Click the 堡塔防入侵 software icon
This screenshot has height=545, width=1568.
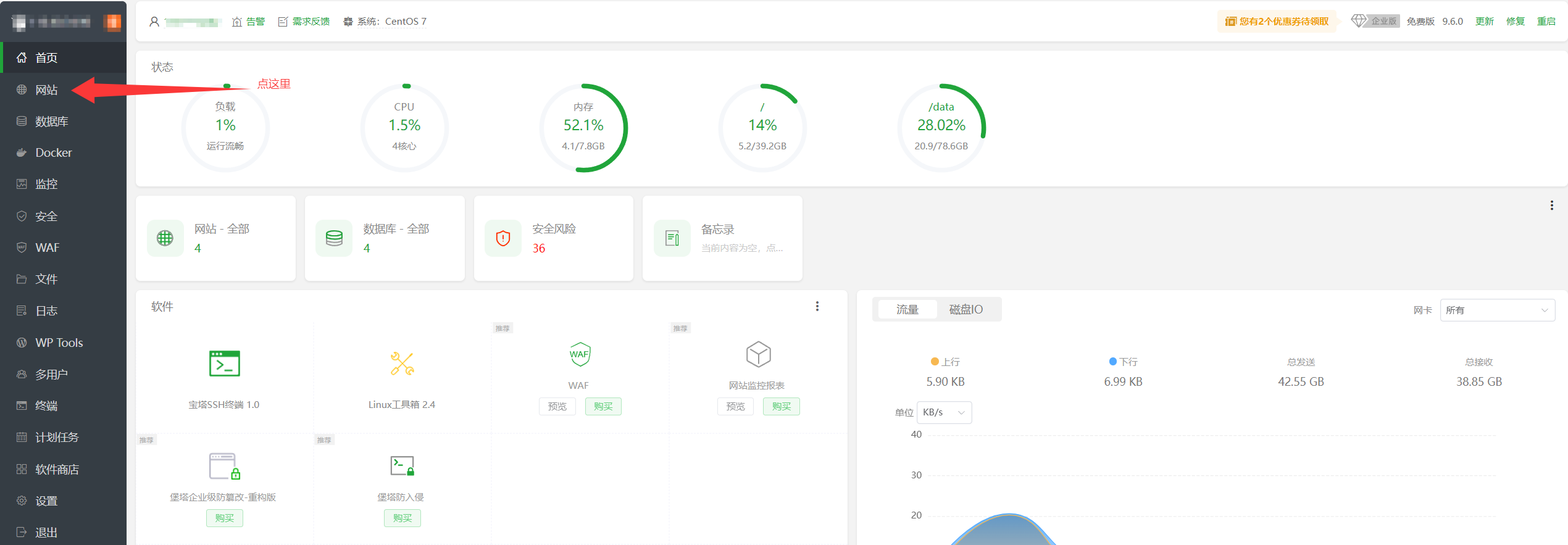pyautogui.click(x=402, y=466)
